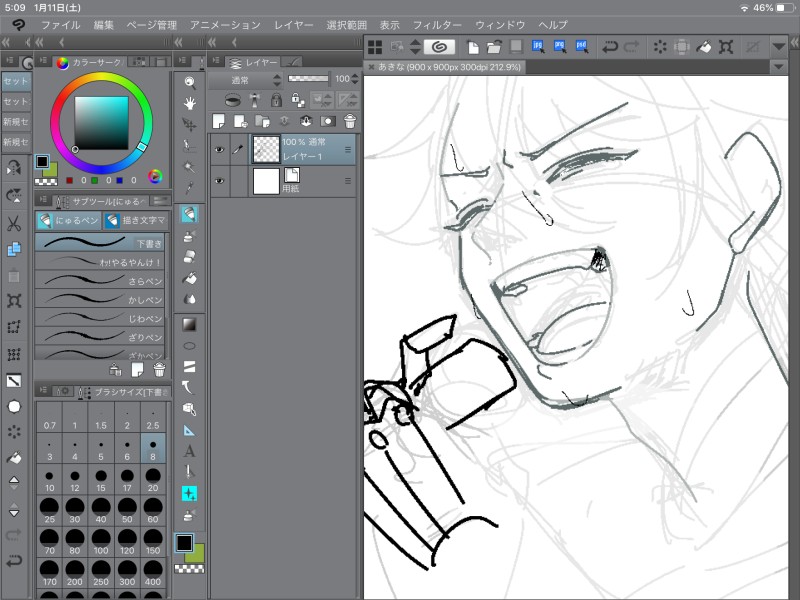Image resolution: width=800 pixels, height=600 pixels.
Task: Select the black main color swatch near wheel
Action: [42, 162]
